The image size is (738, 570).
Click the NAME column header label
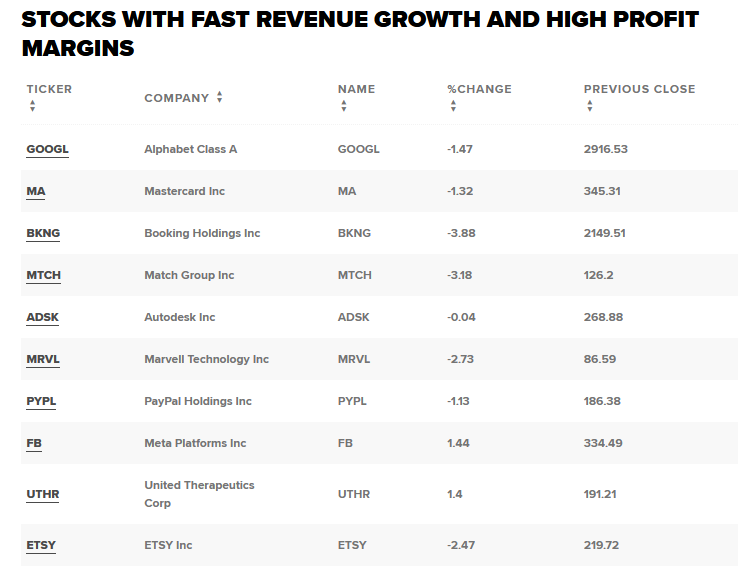coord(357,89)
